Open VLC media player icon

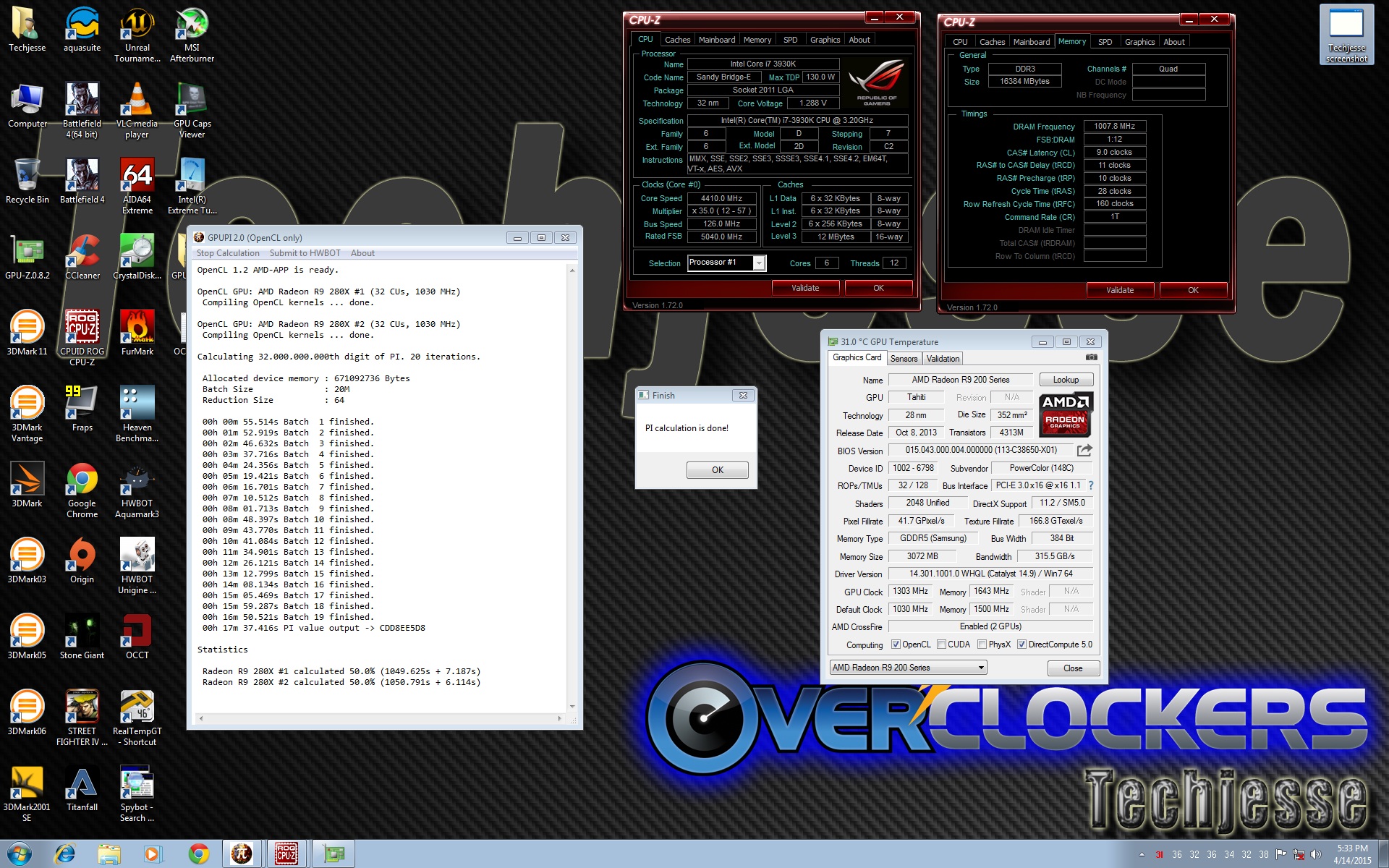[x=137, y=111]
